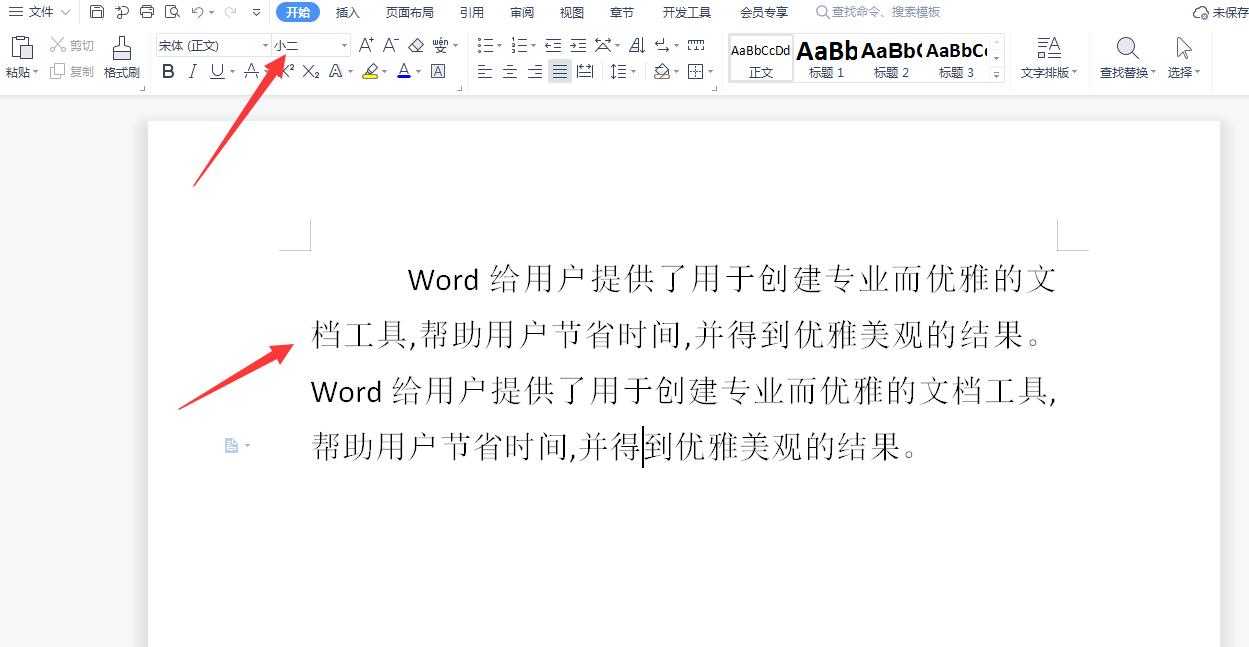Viewport: 1249px width, 647px height.
Task: Click the phonetic guide (變) icon
Action: click(x=440, y=45)
